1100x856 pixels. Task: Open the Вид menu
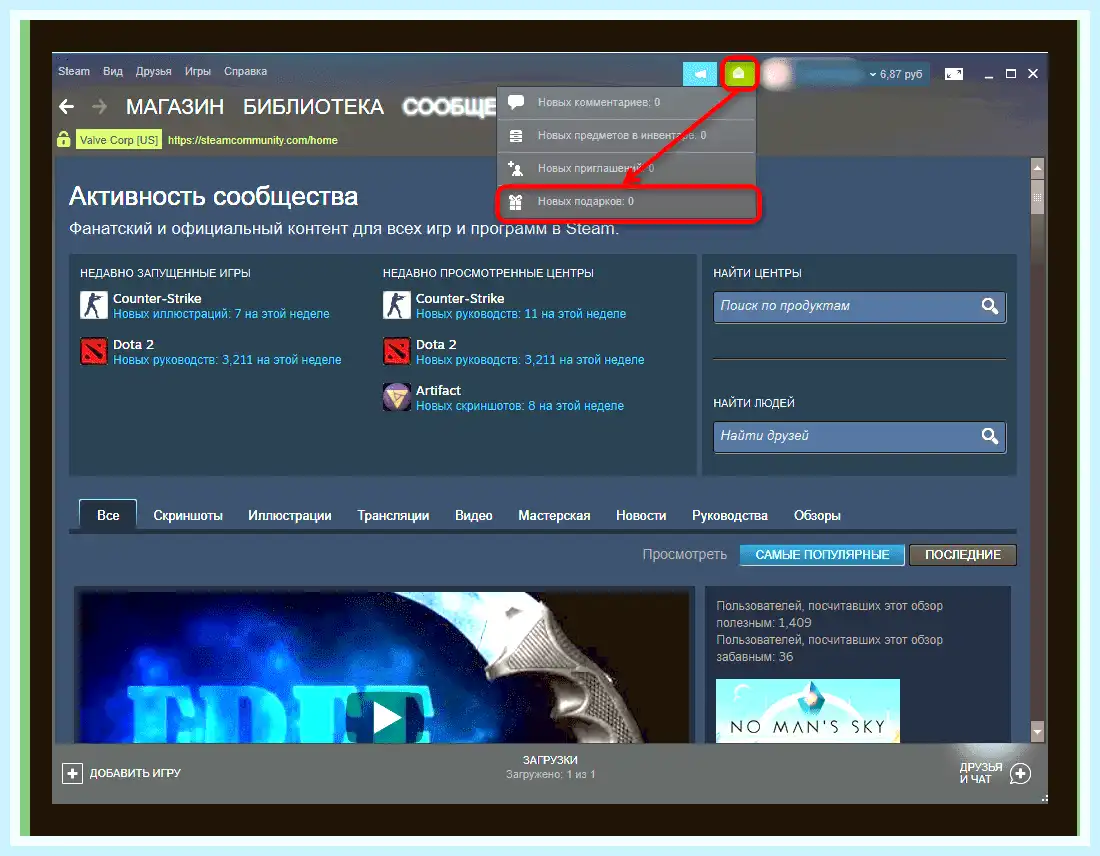coord(112,71)
